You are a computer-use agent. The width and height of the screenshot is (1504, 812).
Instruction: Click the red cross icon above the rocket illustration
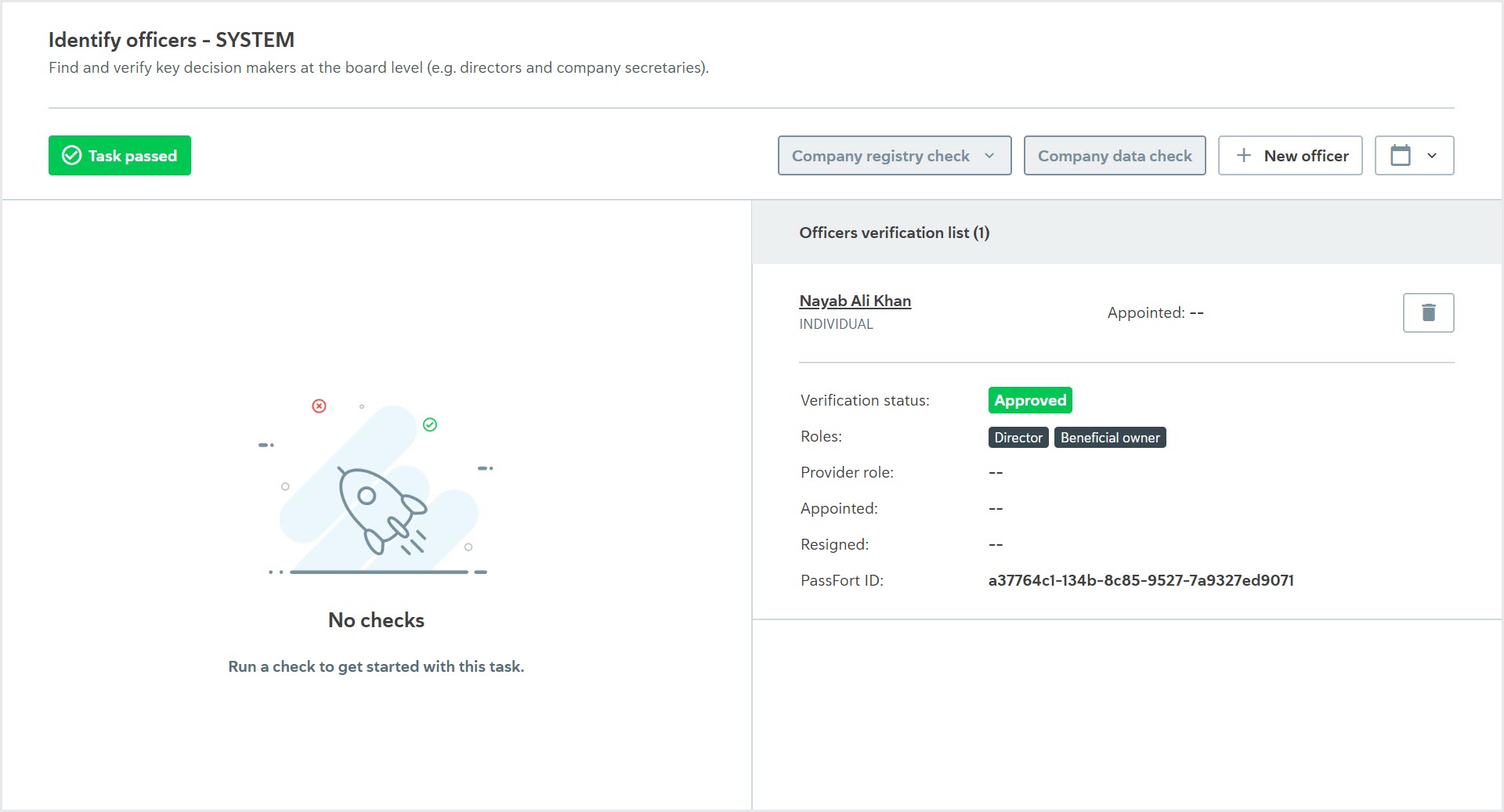(x=319, y=406)
